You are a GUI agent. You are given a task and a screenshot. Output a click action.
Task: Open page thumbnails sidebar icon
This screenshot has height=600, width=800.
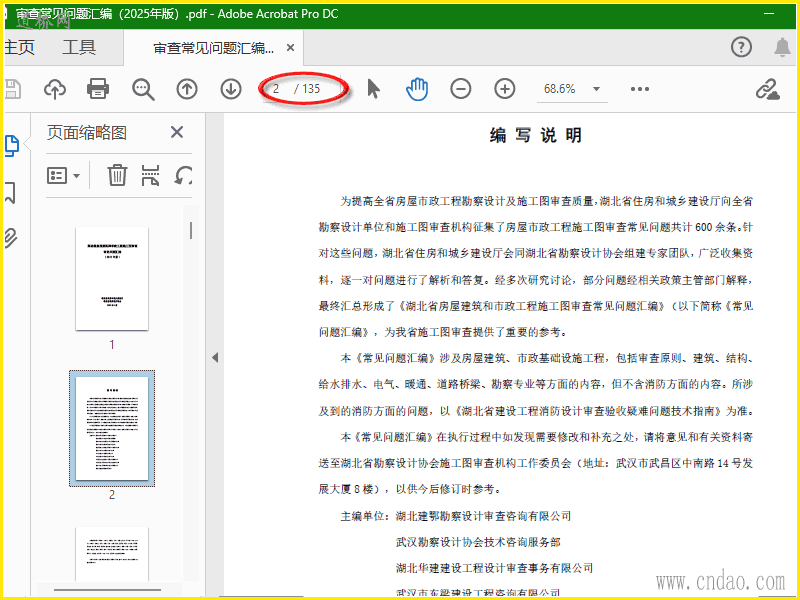coord(12,146)
